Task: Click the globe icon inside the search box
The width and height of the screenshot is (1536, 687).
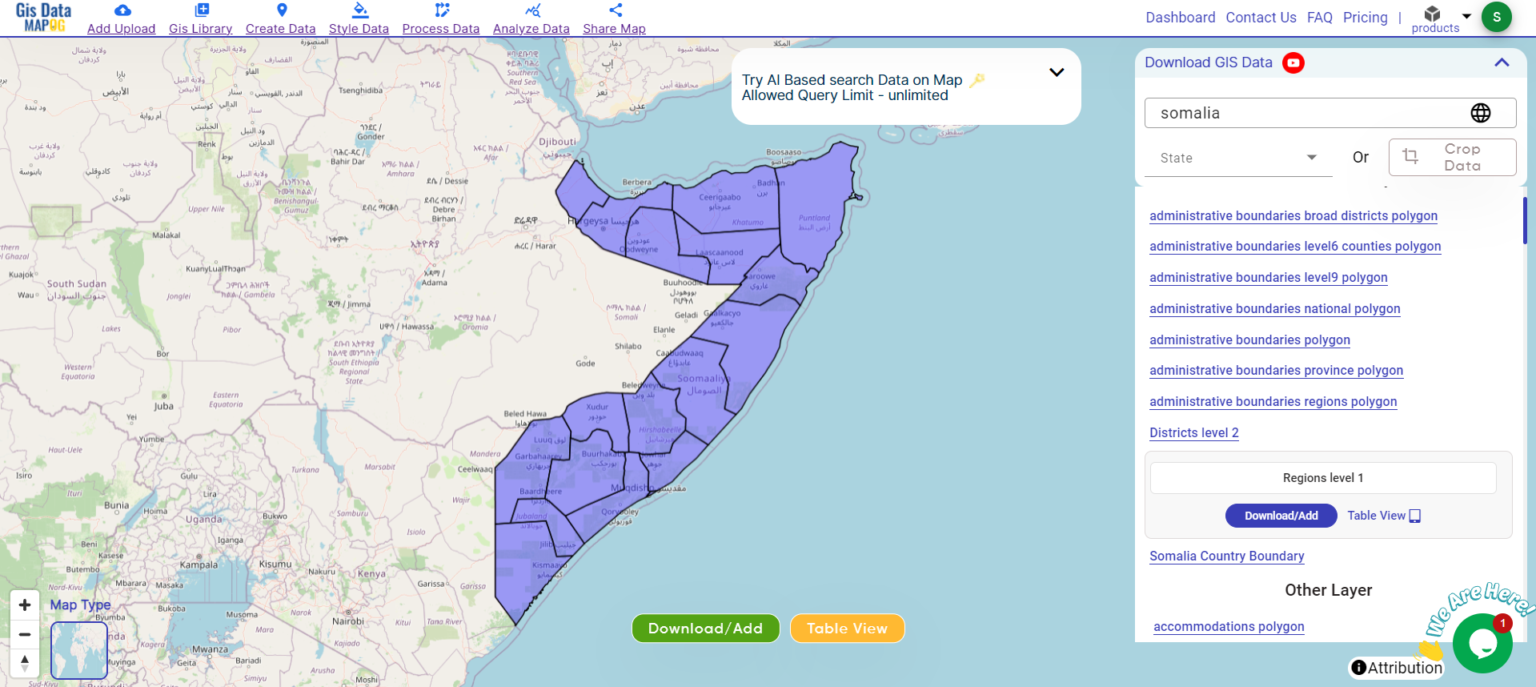Action: 1480,112
